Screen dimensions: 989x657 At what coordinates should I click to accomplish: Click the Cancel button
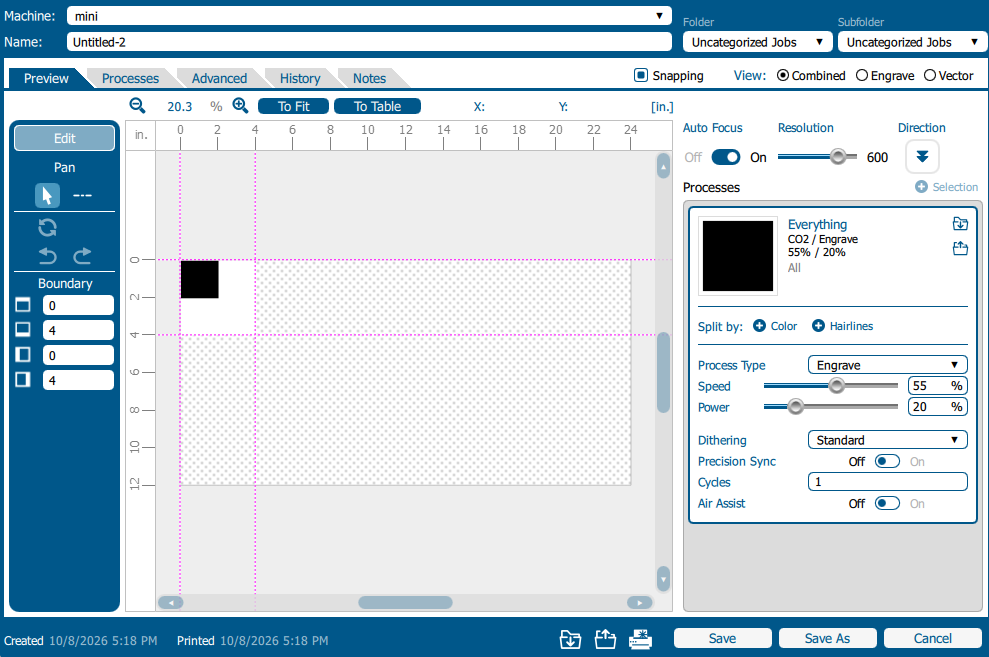tap(933, 638)
